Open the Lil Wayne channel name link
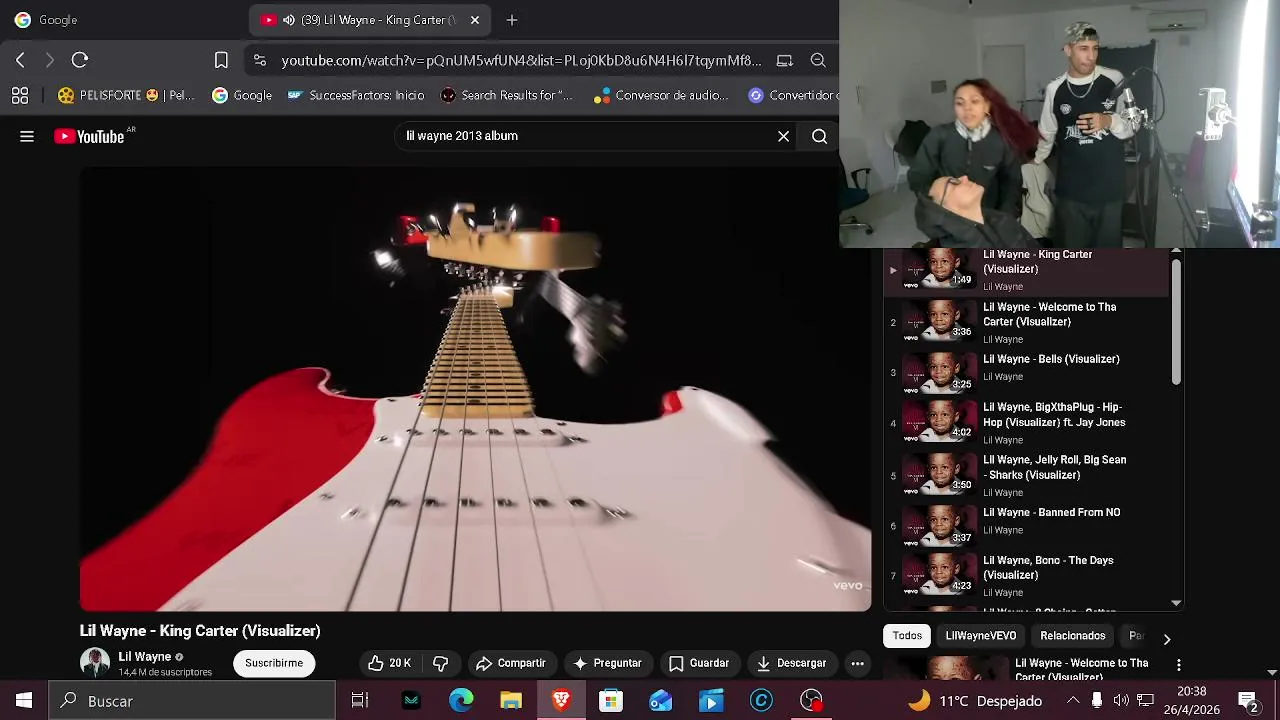The width and height of the screenshot is (1280, 720). tap(144, 657)
